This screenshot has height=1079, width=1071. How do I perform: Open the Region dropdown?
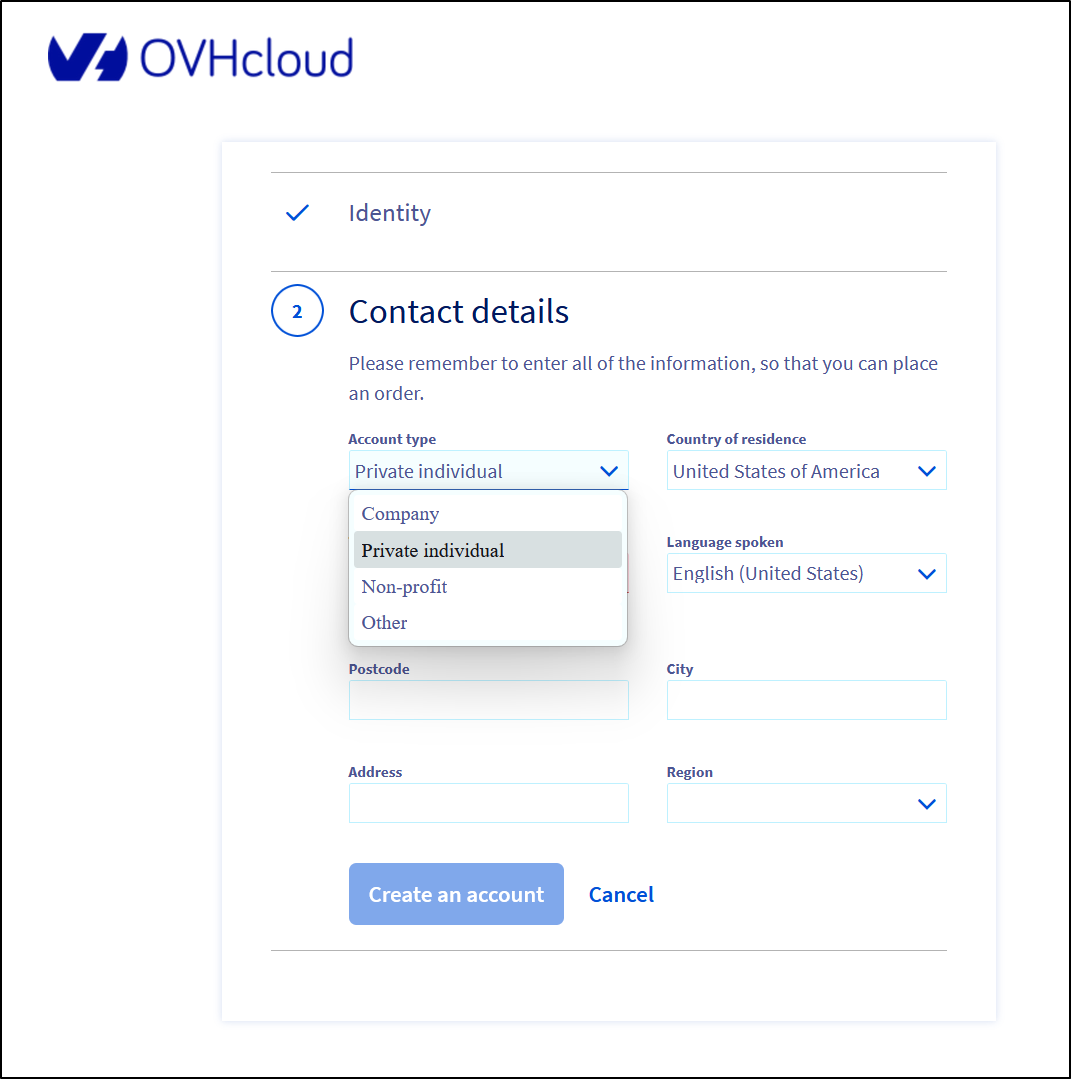(x=807, y=803)
